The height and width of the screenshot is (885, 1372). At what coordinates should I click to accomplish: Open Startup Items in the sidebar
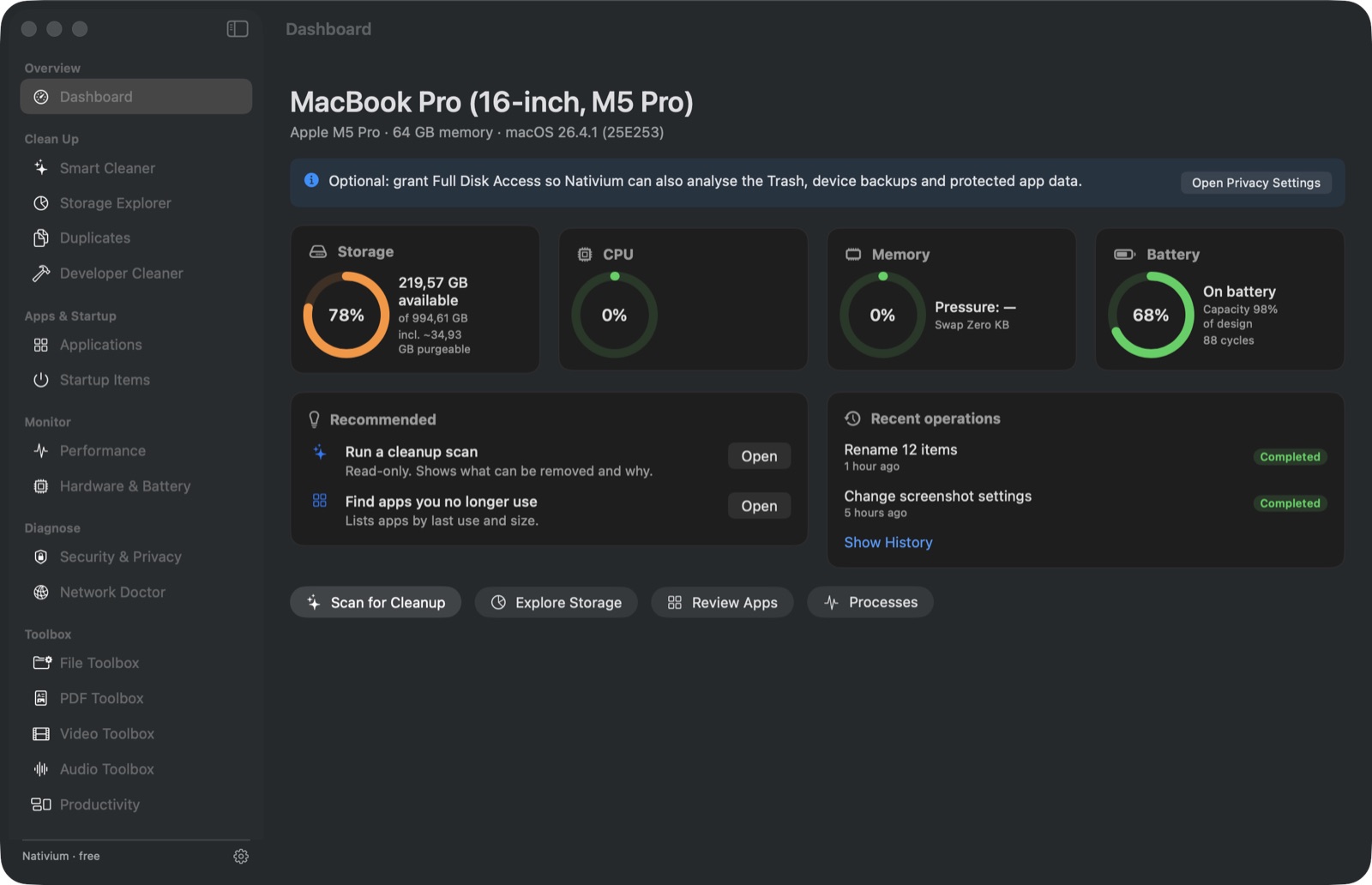[135, 380]
